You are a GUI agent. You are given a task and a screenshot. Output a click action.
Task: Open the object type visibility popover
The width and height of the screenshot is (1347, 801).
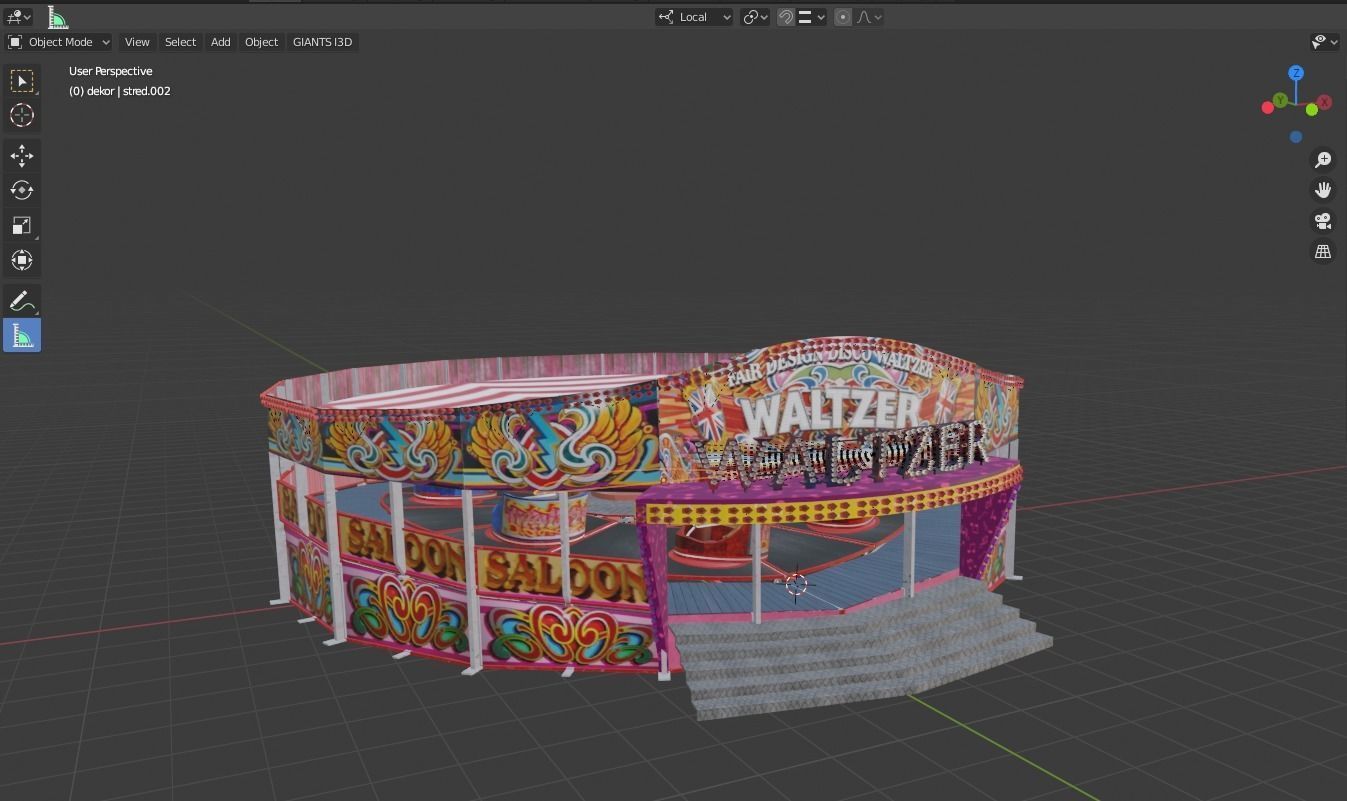1318,41
